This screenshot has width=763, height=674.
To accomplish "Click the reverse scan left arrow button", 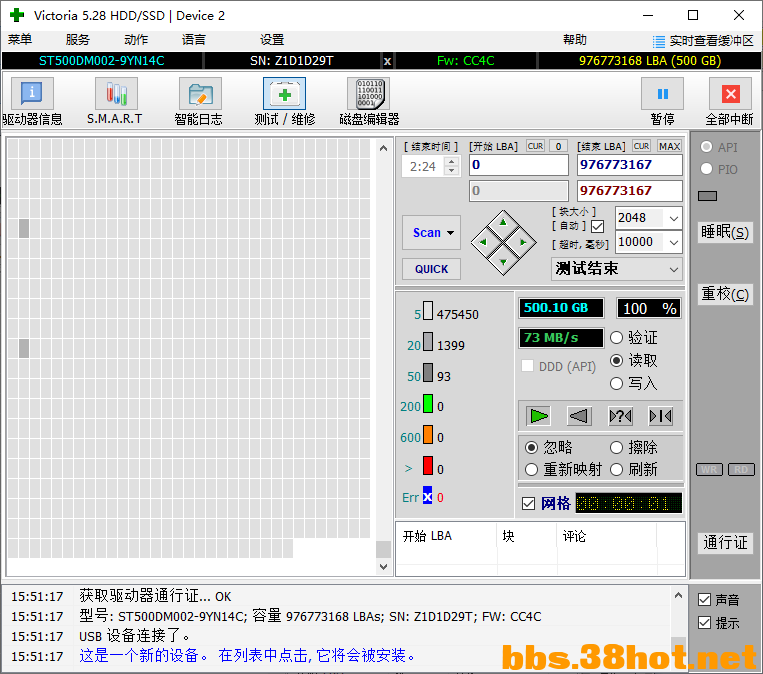I will [579, 416].
